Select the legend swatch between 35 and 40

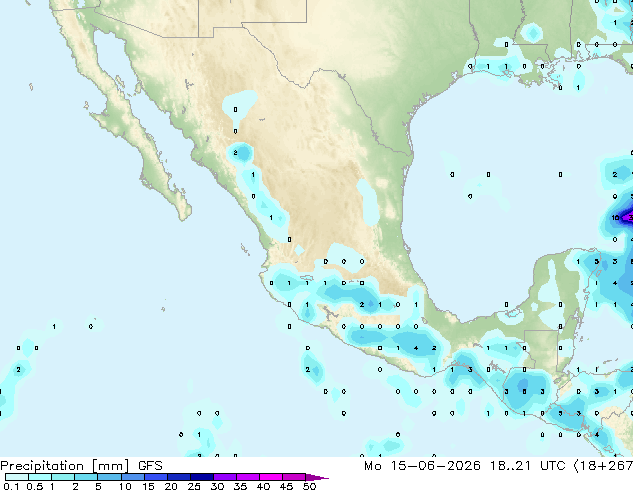(247, 477)
